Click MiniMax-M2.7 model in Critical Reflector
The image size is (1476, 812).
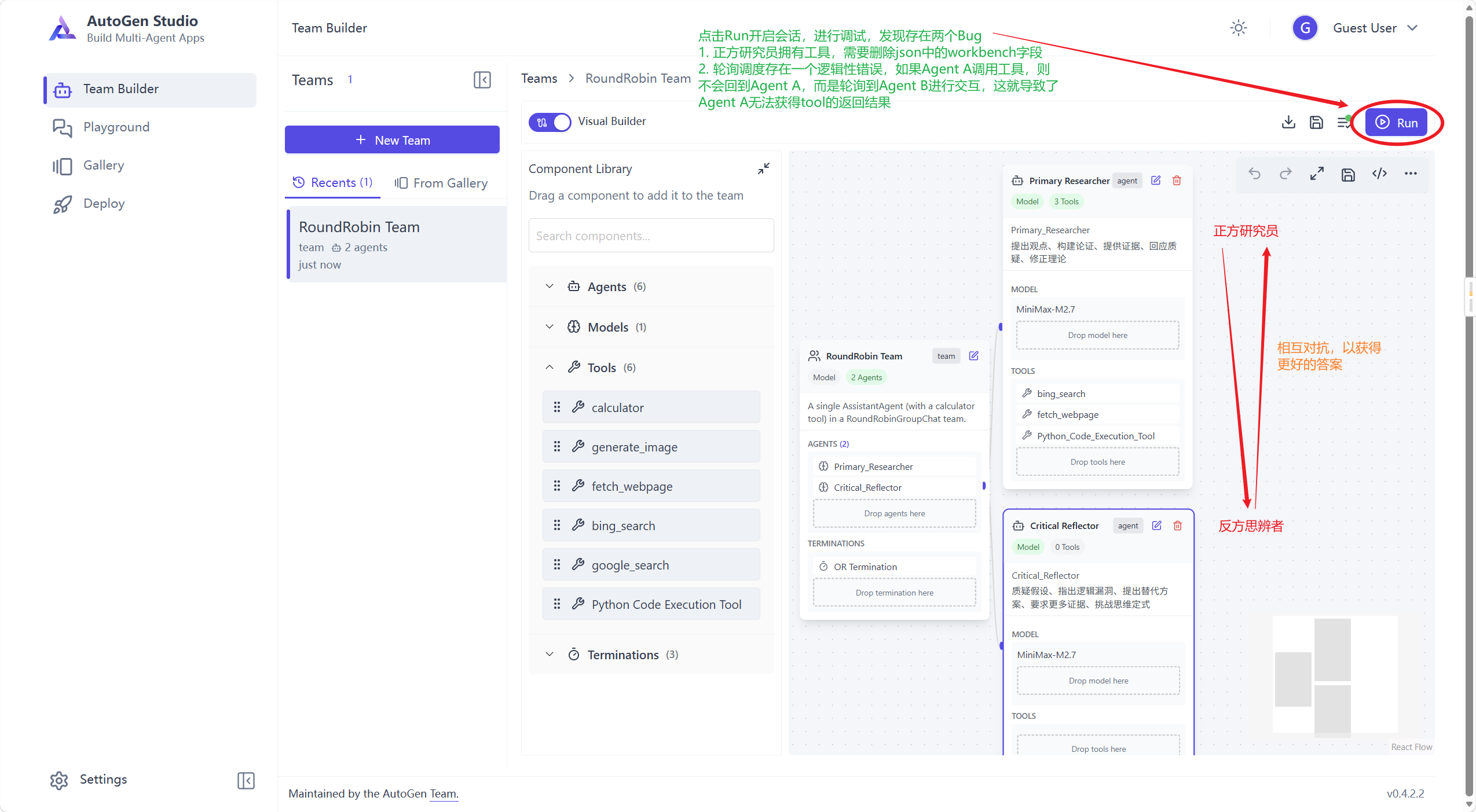click(x=1046, y=655)
